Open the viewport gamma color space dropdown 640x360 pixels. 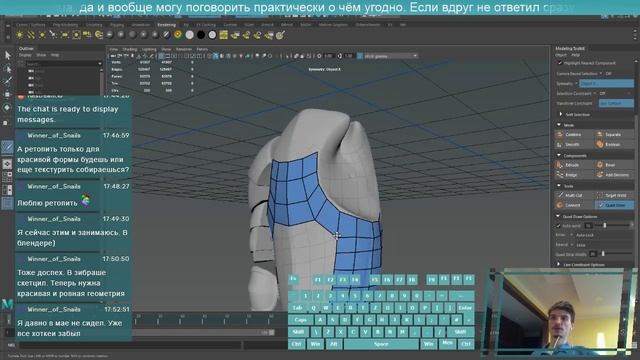pos(391,56)
